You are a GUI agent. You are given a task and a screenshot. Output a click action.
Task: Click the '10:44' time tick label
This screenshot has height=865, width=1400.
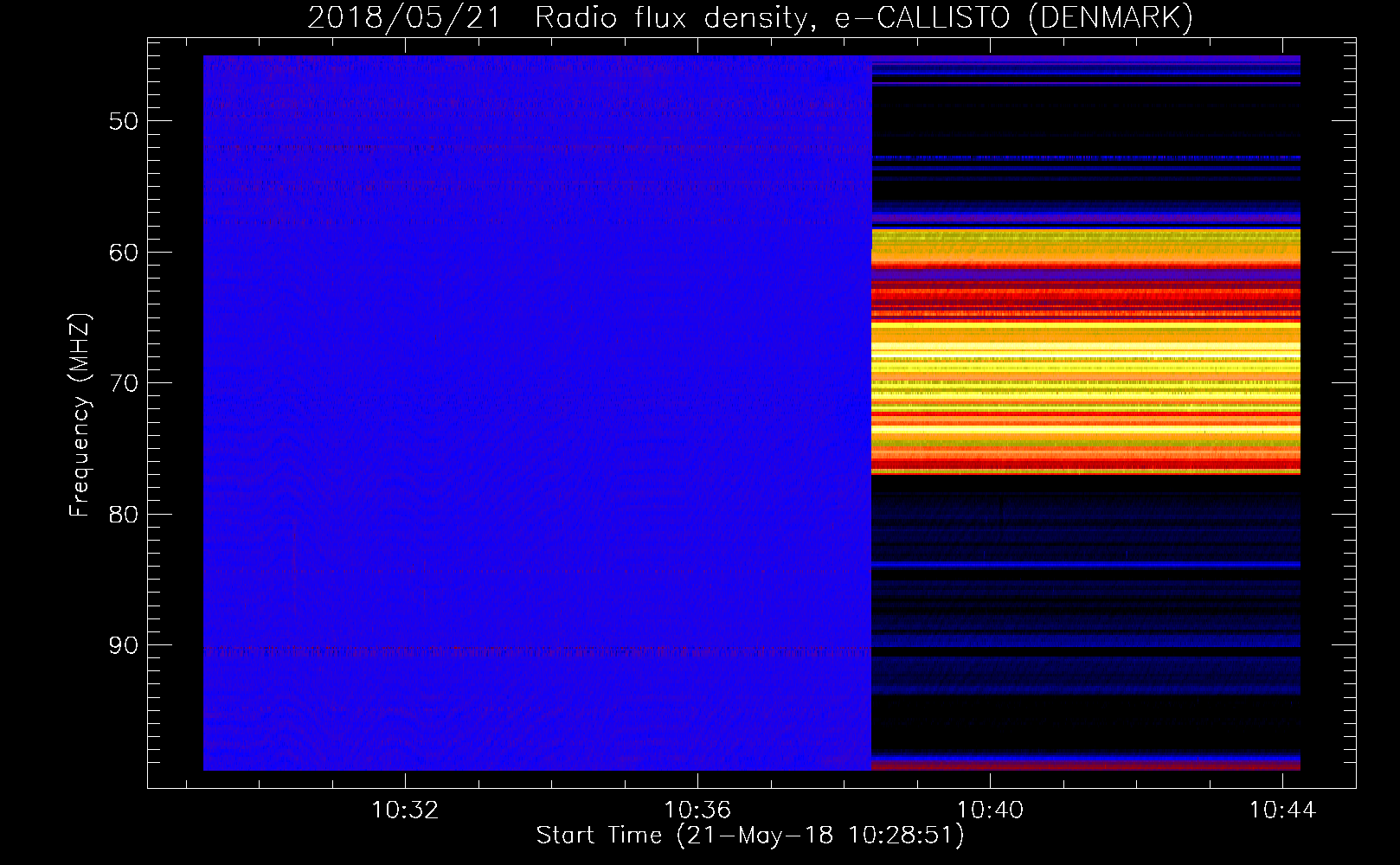click(x=1282, y=810)
